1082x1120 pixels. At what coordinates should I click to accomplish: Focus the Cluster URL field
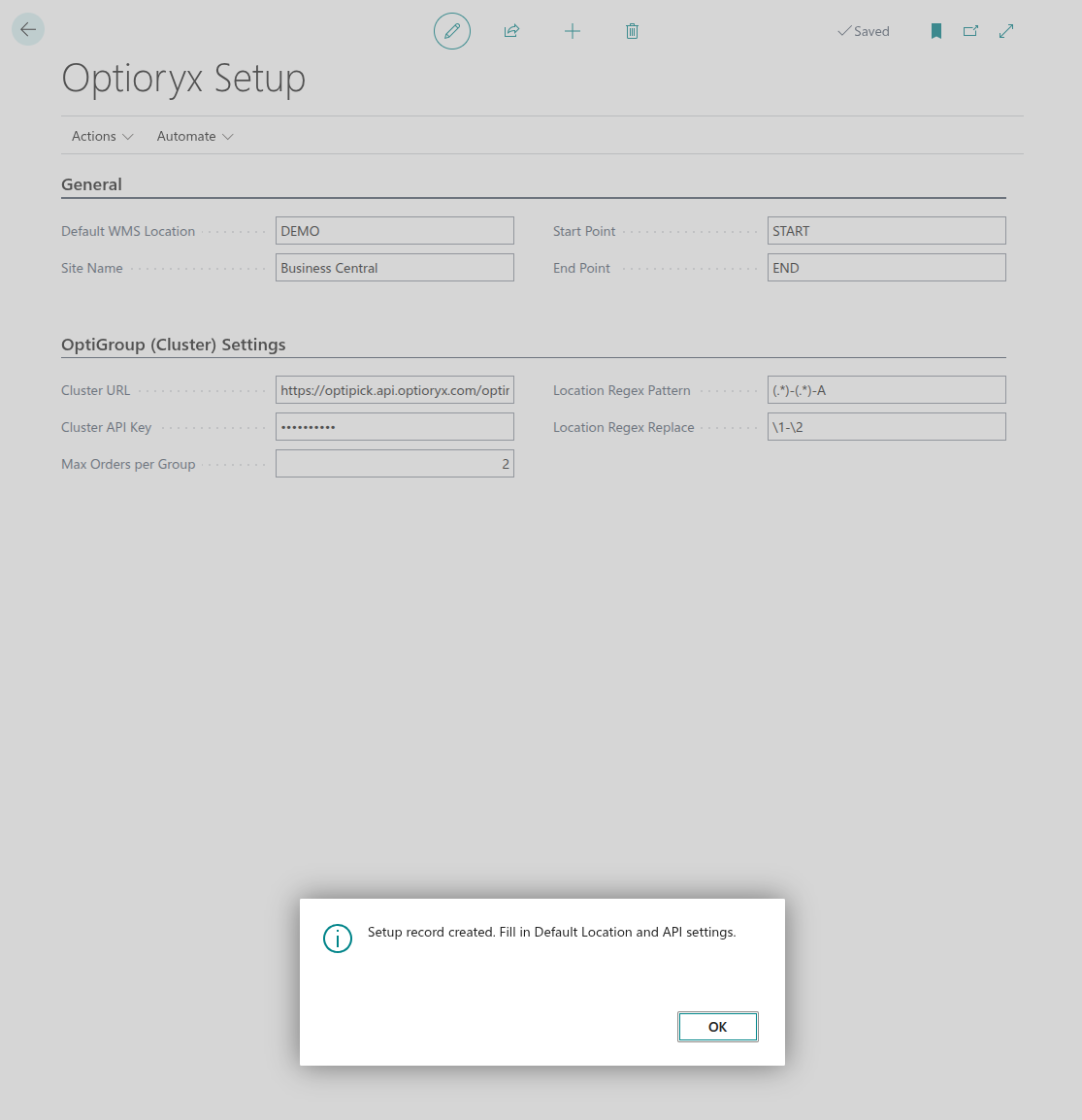[x=394, y=390]
